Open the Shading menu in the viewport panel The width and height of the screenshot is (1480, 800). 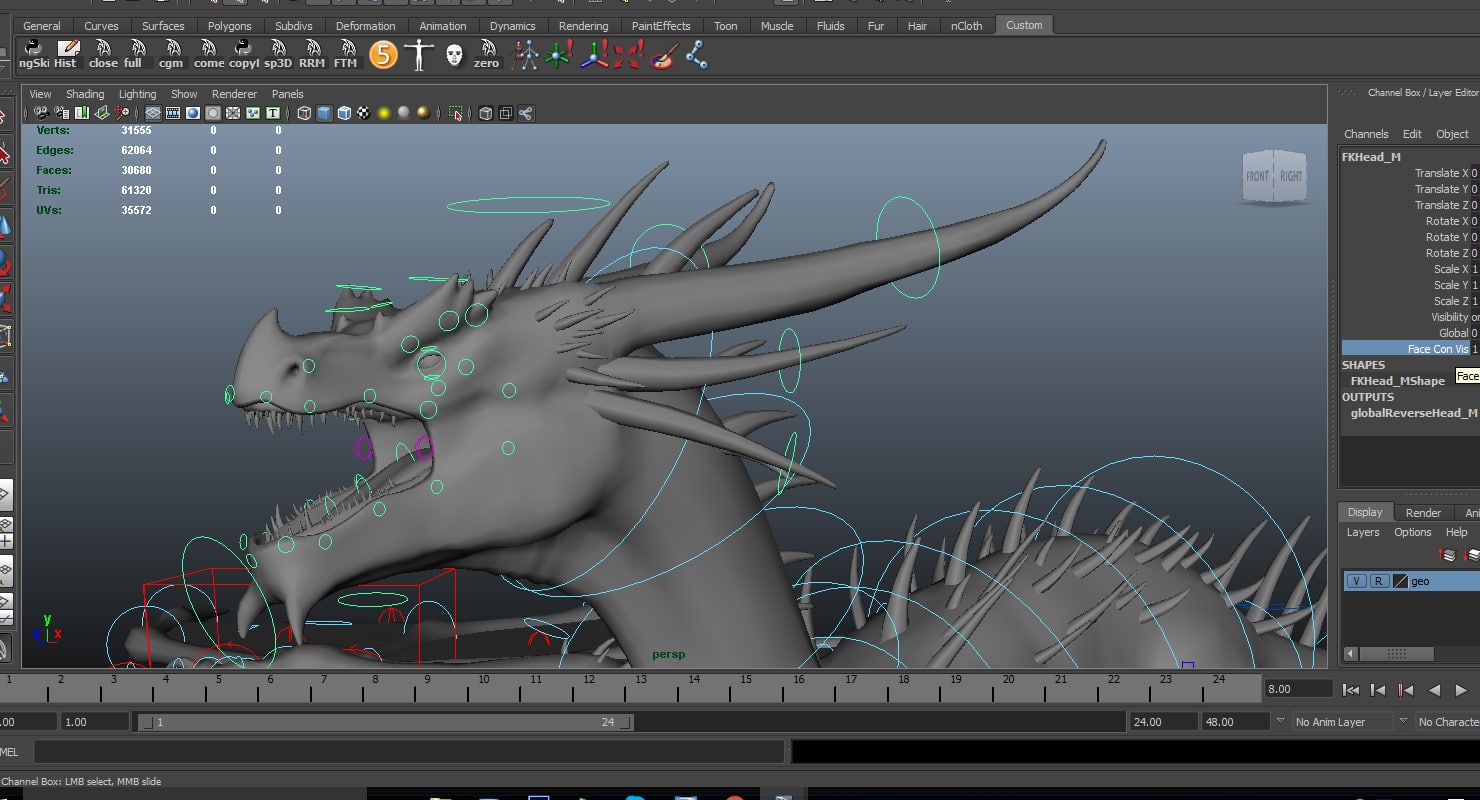[85, 94]
